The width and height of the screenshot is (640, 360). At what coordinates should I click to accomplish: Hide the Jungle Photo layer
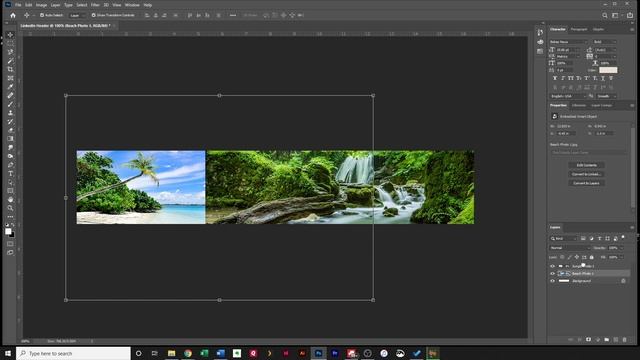tap(553, 266)
